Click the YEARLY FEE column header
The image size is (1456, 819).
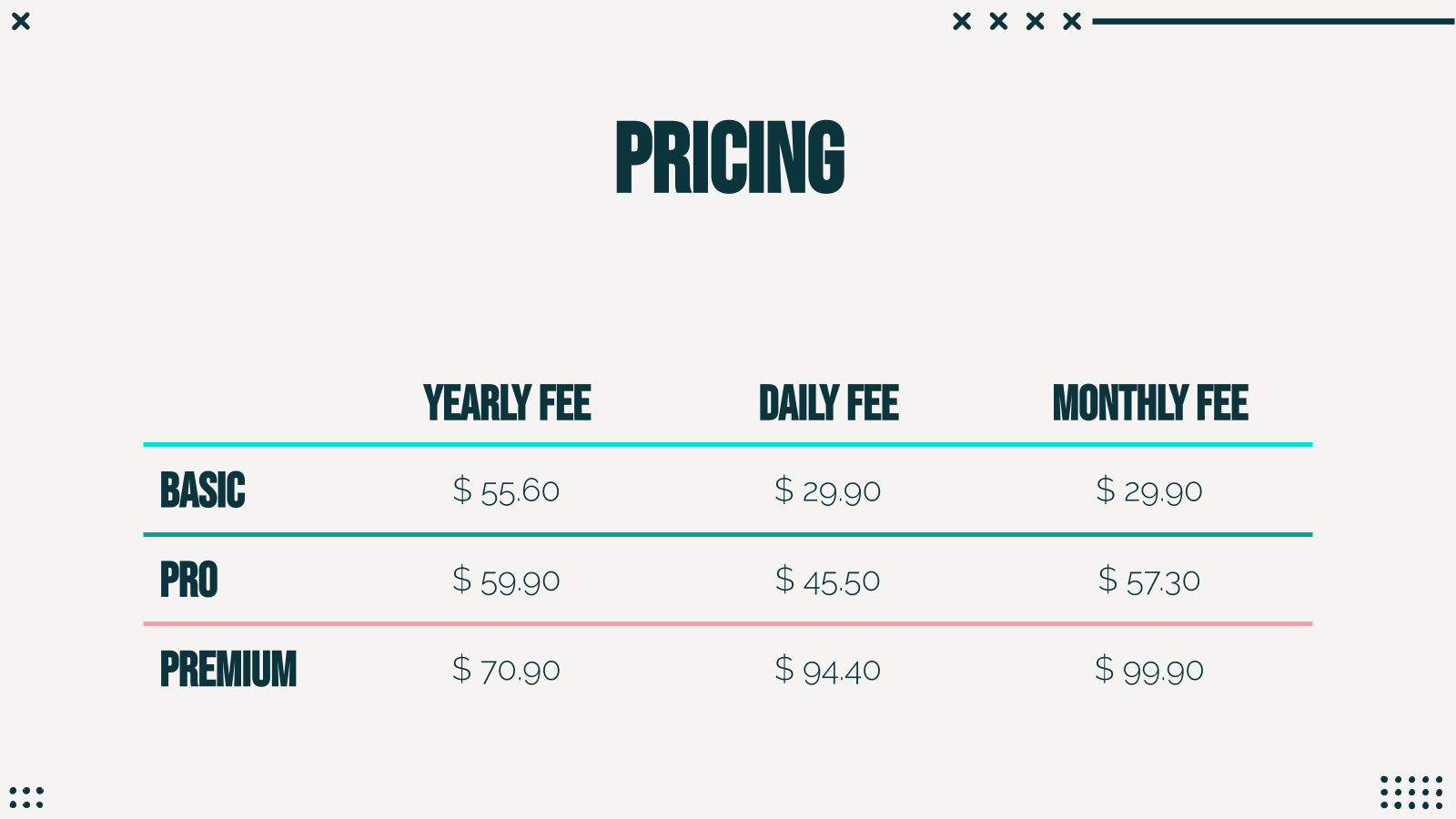coord(507,403)
